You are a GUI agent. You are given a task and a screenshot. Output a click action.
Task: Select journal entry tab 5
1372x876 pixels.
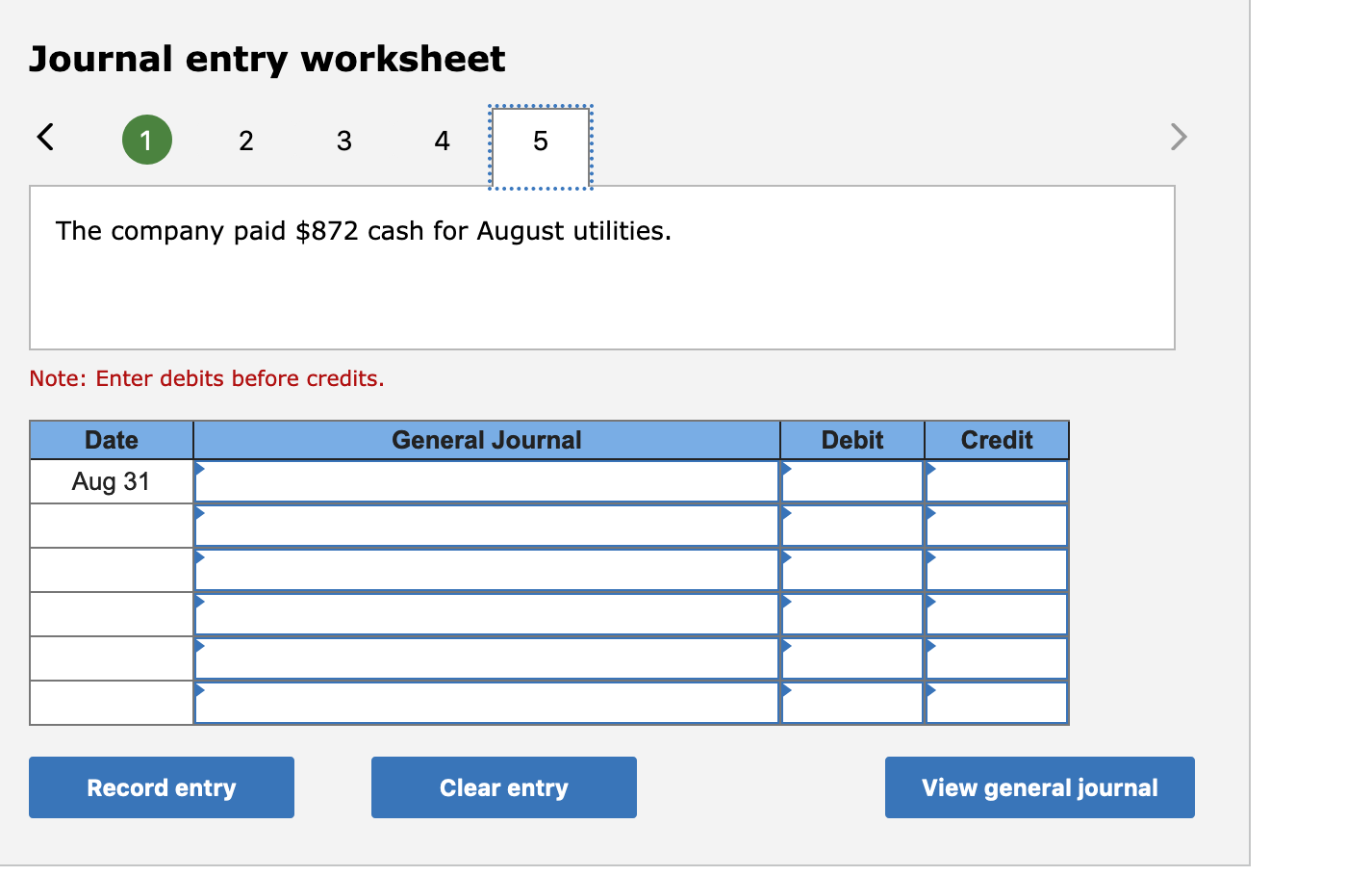539,141
